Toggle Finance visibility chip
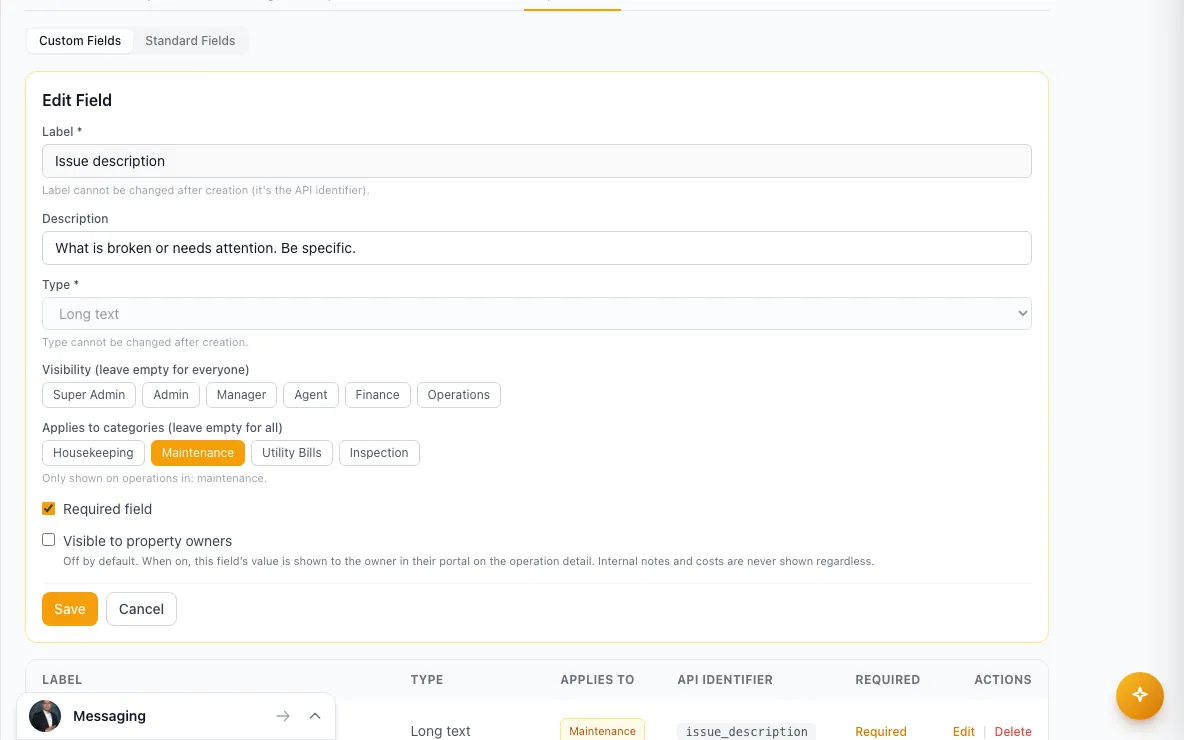 pos(378,395)
